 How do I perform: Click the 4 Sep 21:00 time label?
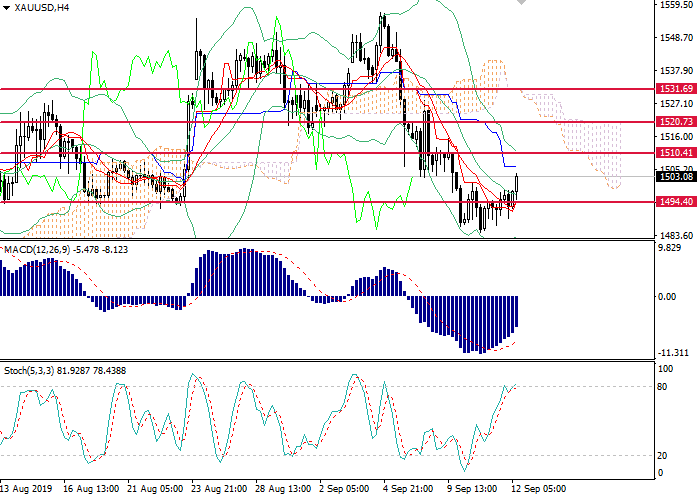[x=408, y=490]
